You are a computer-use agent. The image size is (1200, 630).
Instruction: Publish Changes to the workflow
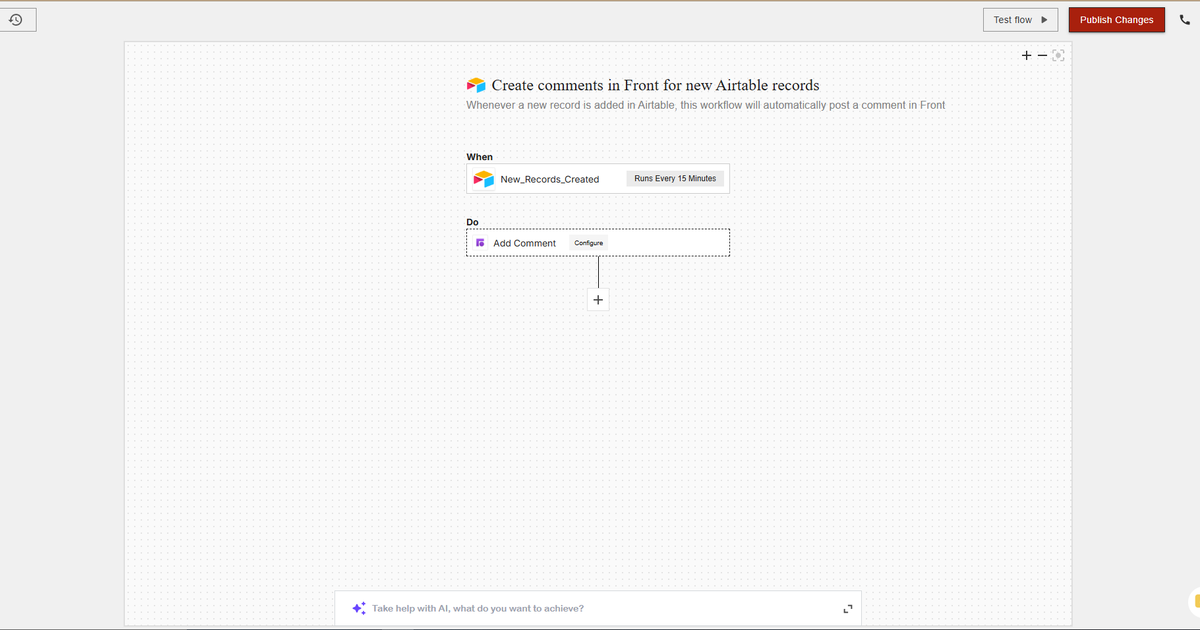(1116, 19)
